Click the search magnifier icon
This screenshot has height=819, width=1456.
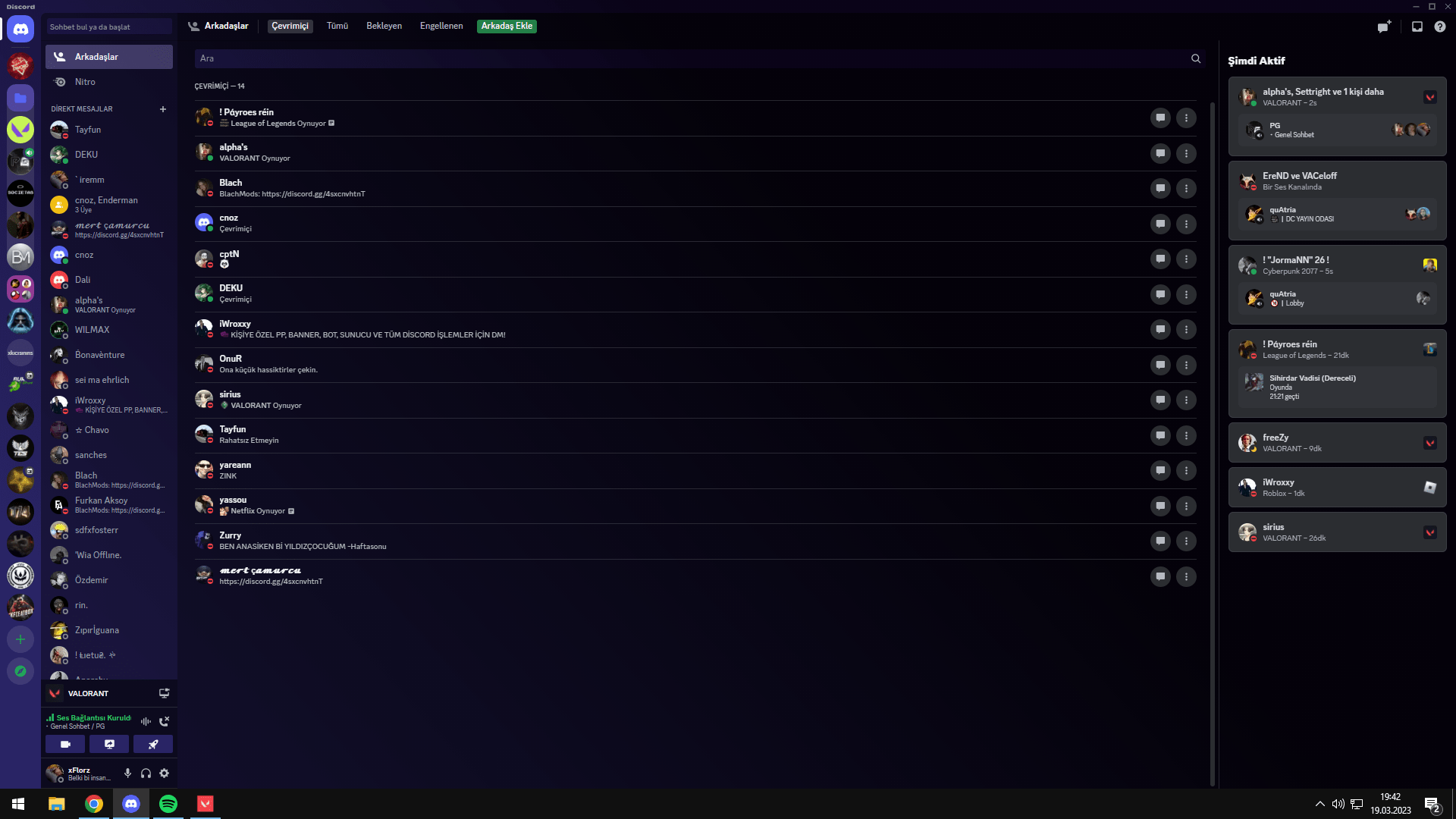coord(1196,58)
